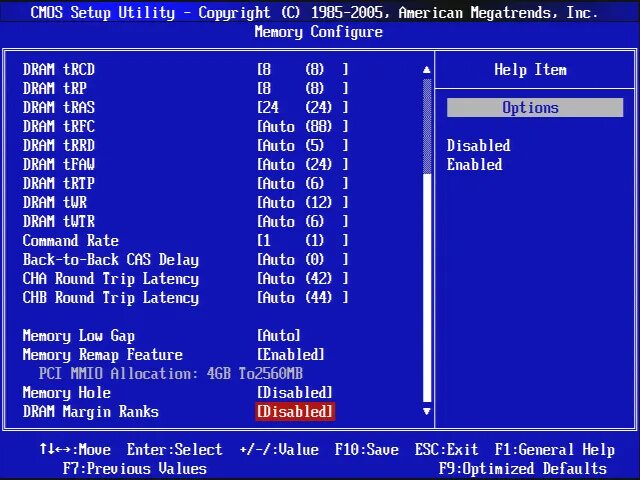Viewport: 640px width, 480px height.
Task: Click the F10:Save key hint
Action: [x=367, y=450]
